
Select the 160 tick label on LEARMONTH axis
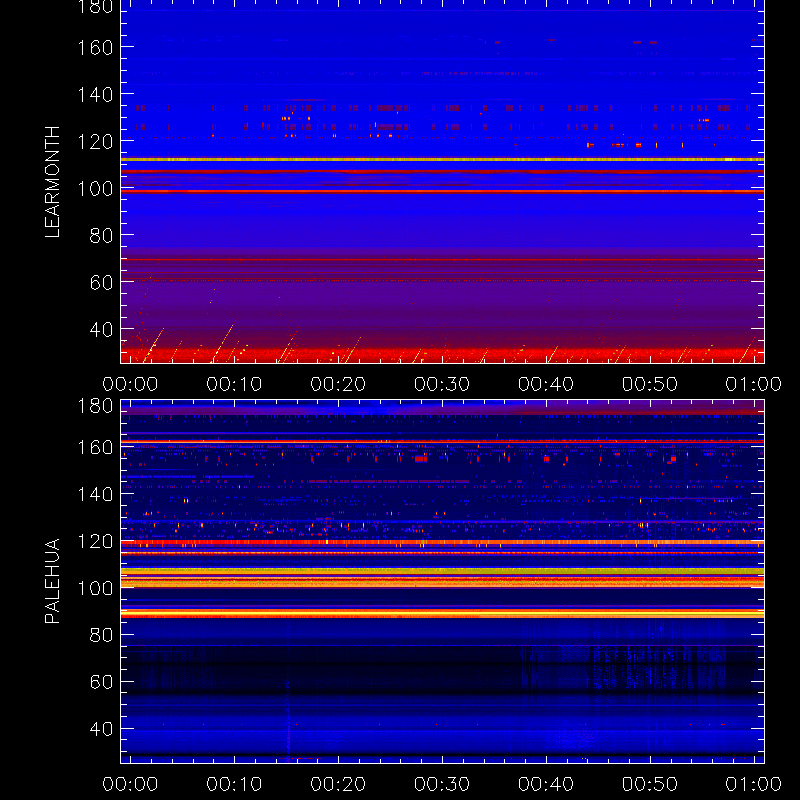point(95,47)
